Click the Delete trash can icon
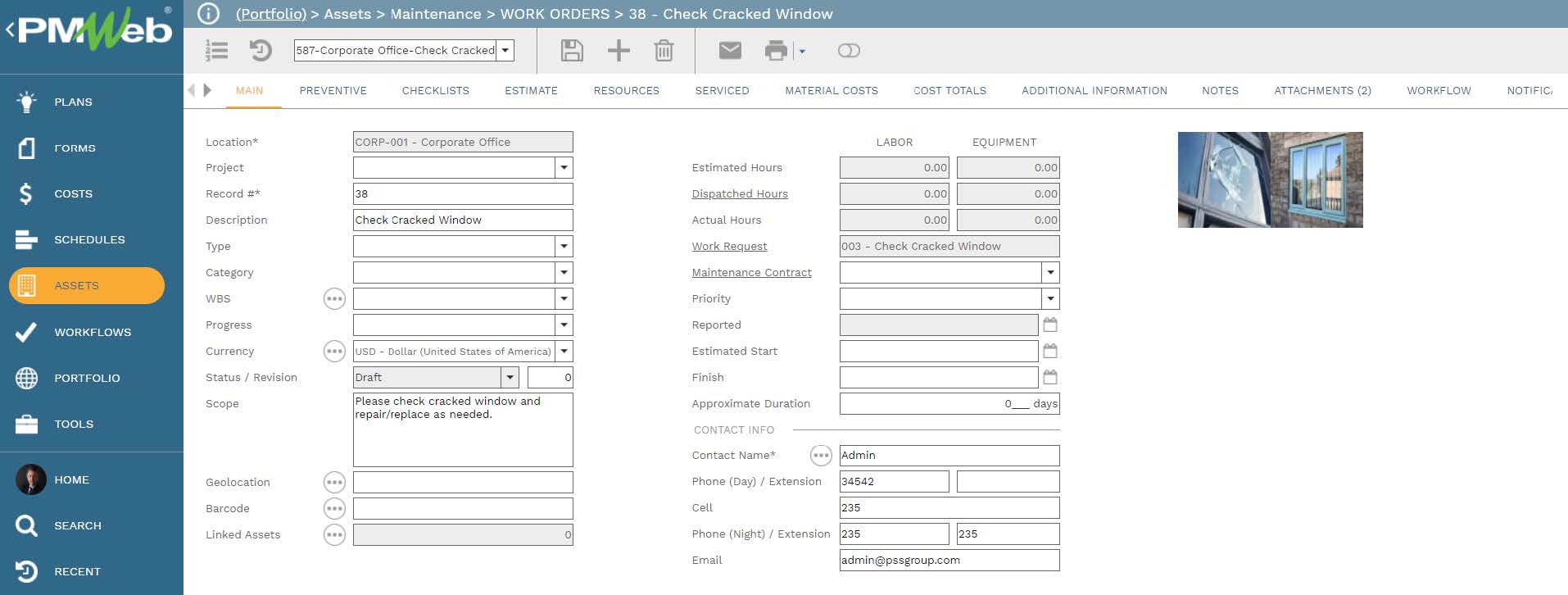The width and height of the screenshot is (1568, 595). point(664,51)
